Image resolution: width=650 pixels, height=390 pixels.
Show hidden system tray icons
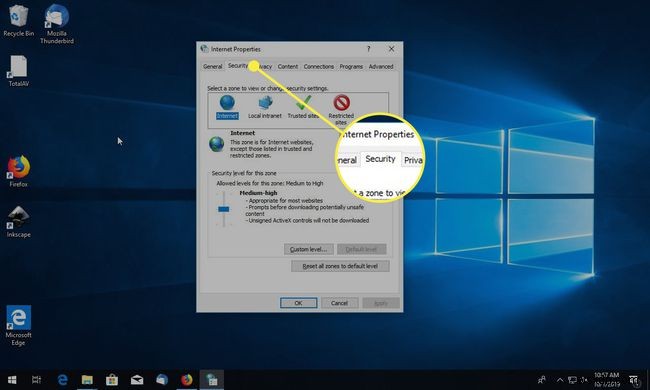point(560,380)
